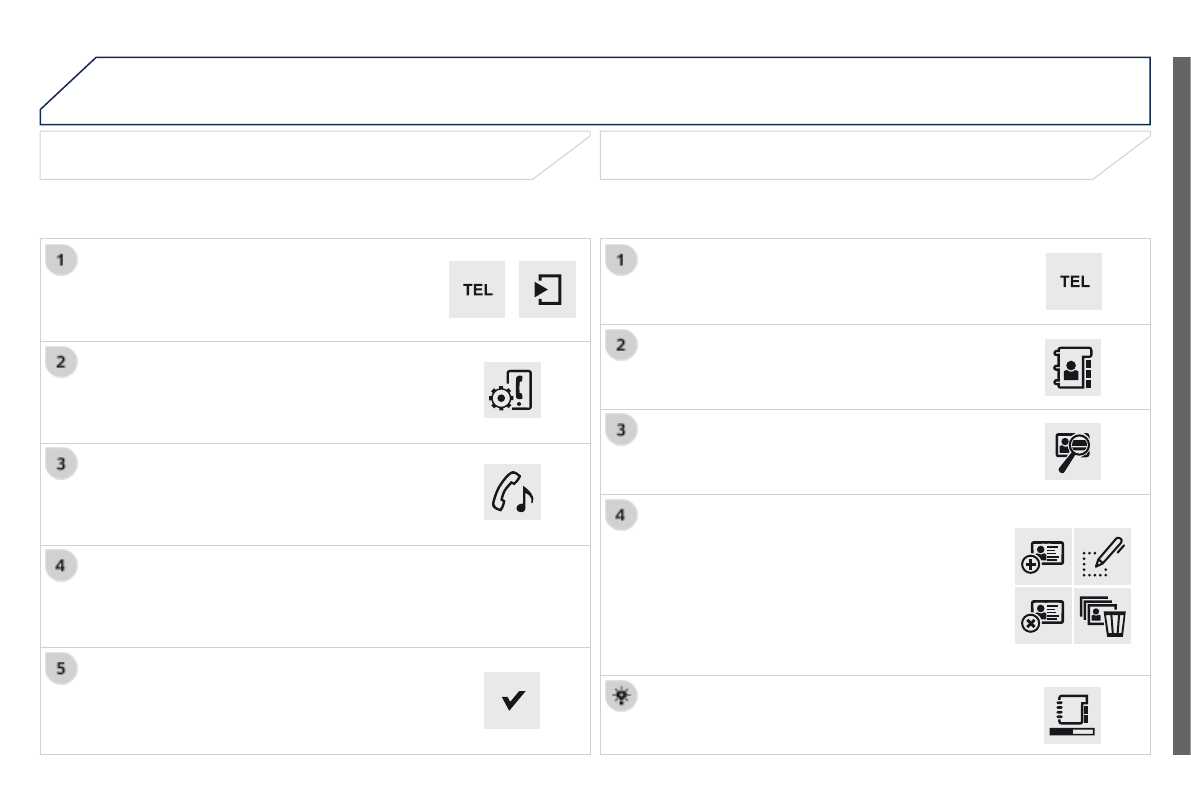The width and height of the screenshot is (1191, 794).
Task: Open the secondary page arrow icon
Action: (x=547, y=290)
